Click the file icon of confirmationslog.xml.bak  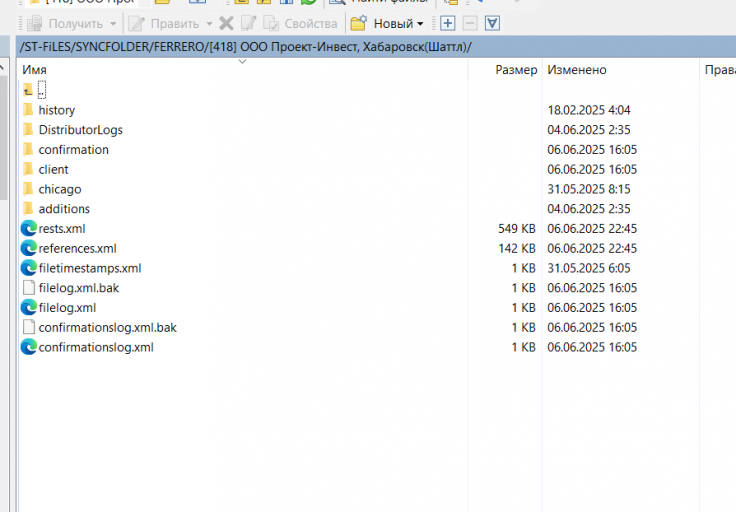click(x=29, y=327)
